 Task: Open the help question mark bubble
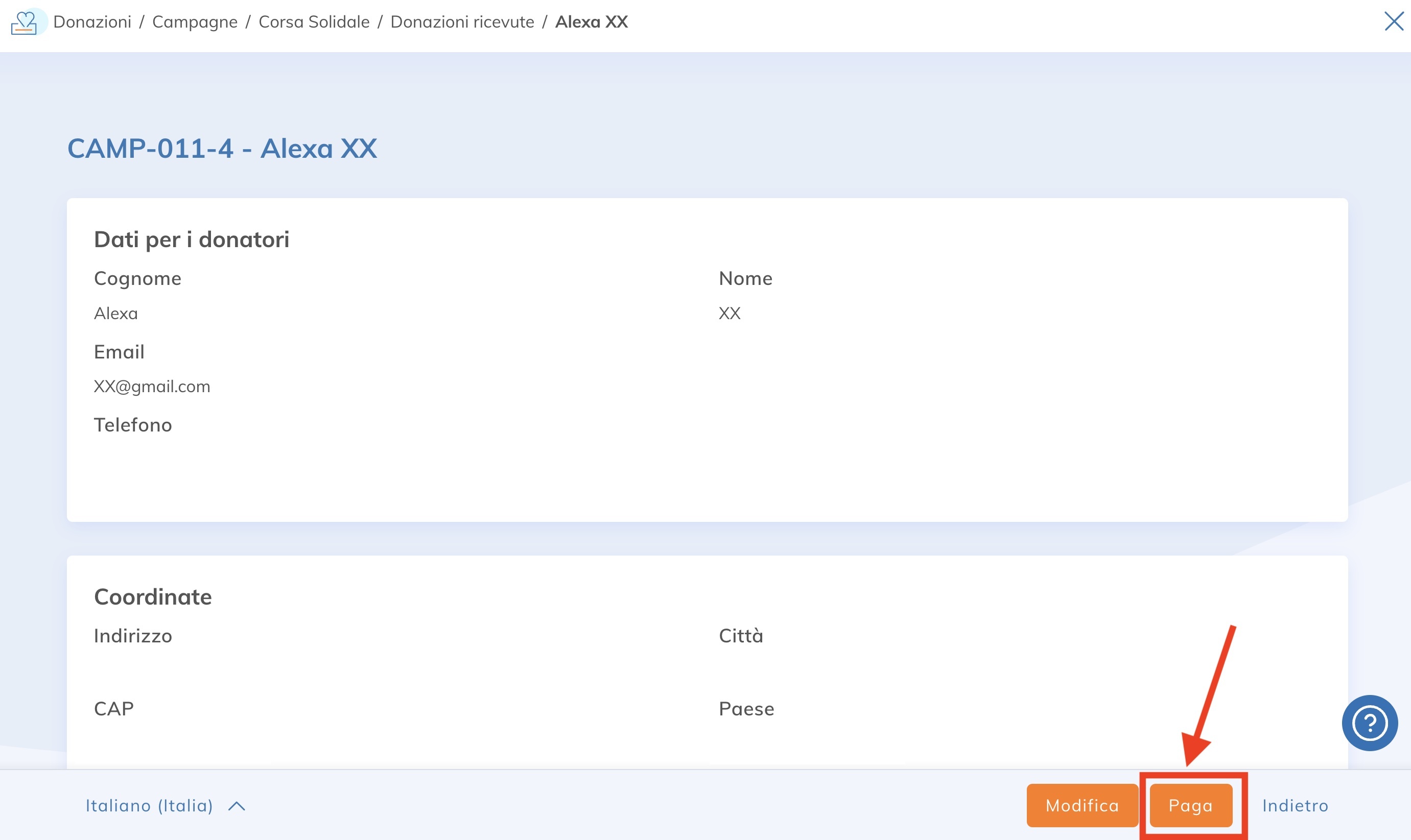tap(1369, 723)
